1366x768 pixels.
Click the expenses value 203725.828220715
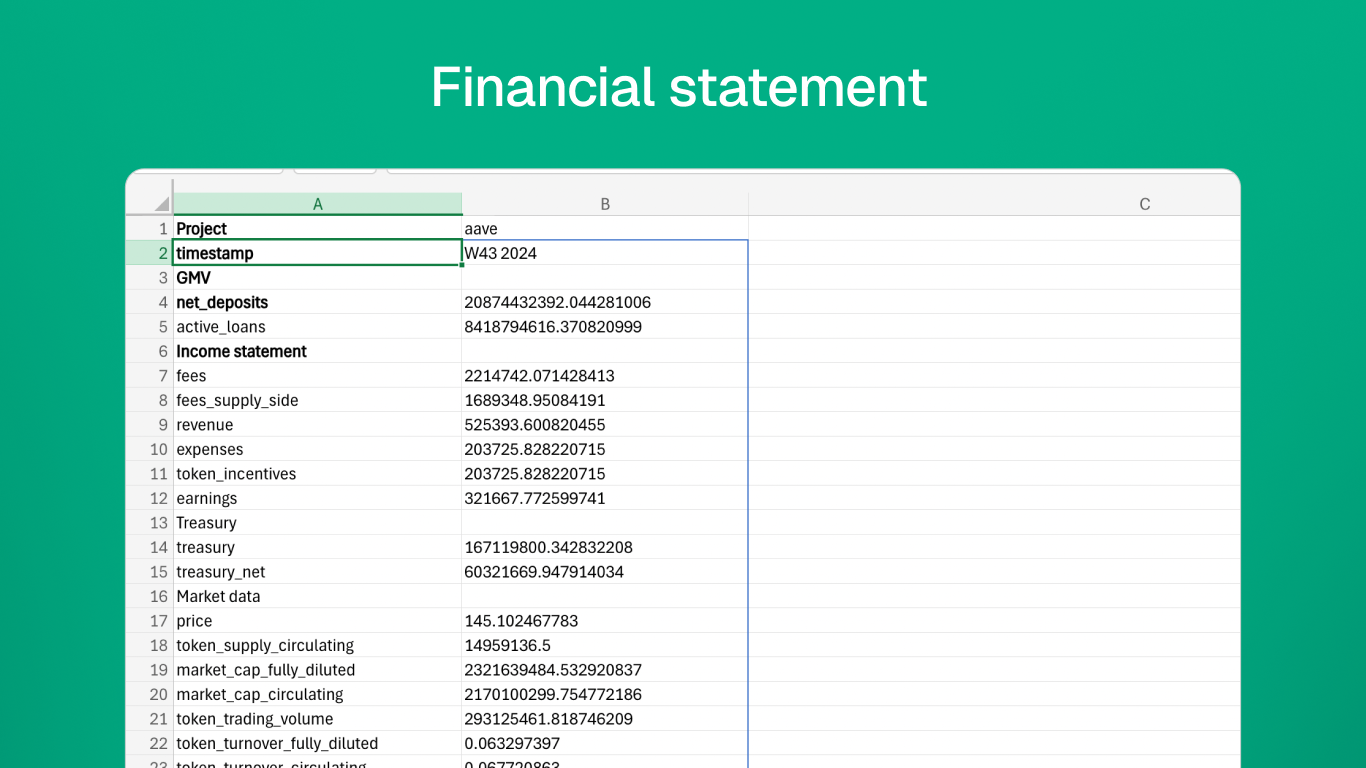(x=605, y=449)
